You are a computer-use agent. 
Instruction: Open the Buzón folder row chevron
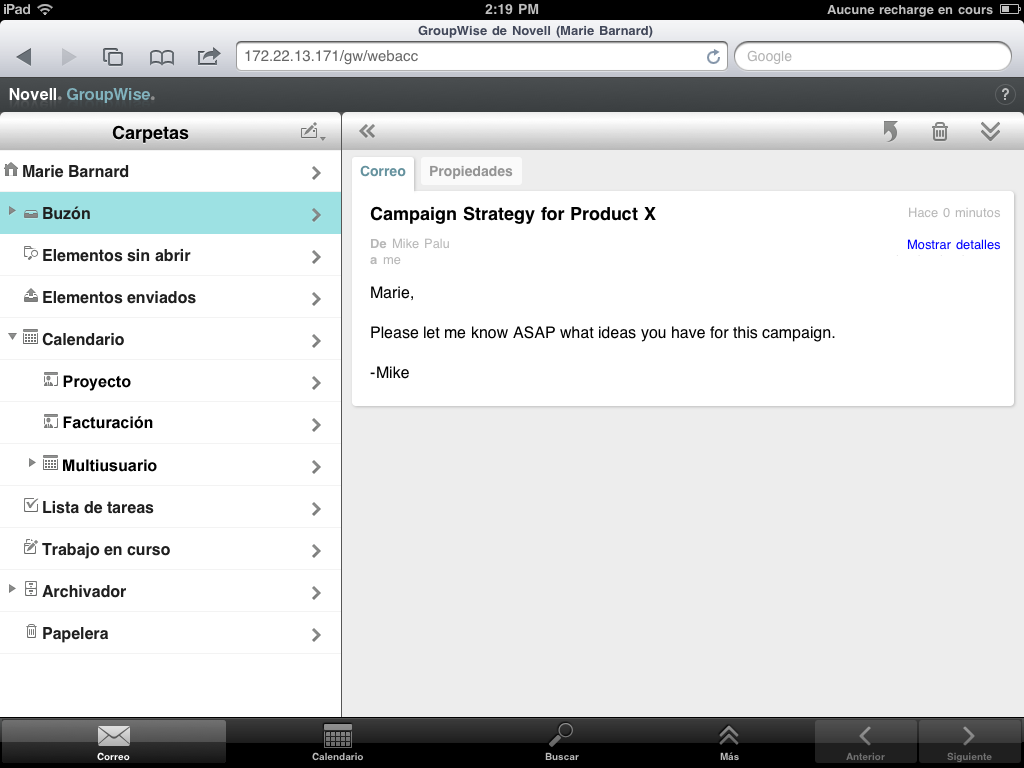tap(316, 214)
